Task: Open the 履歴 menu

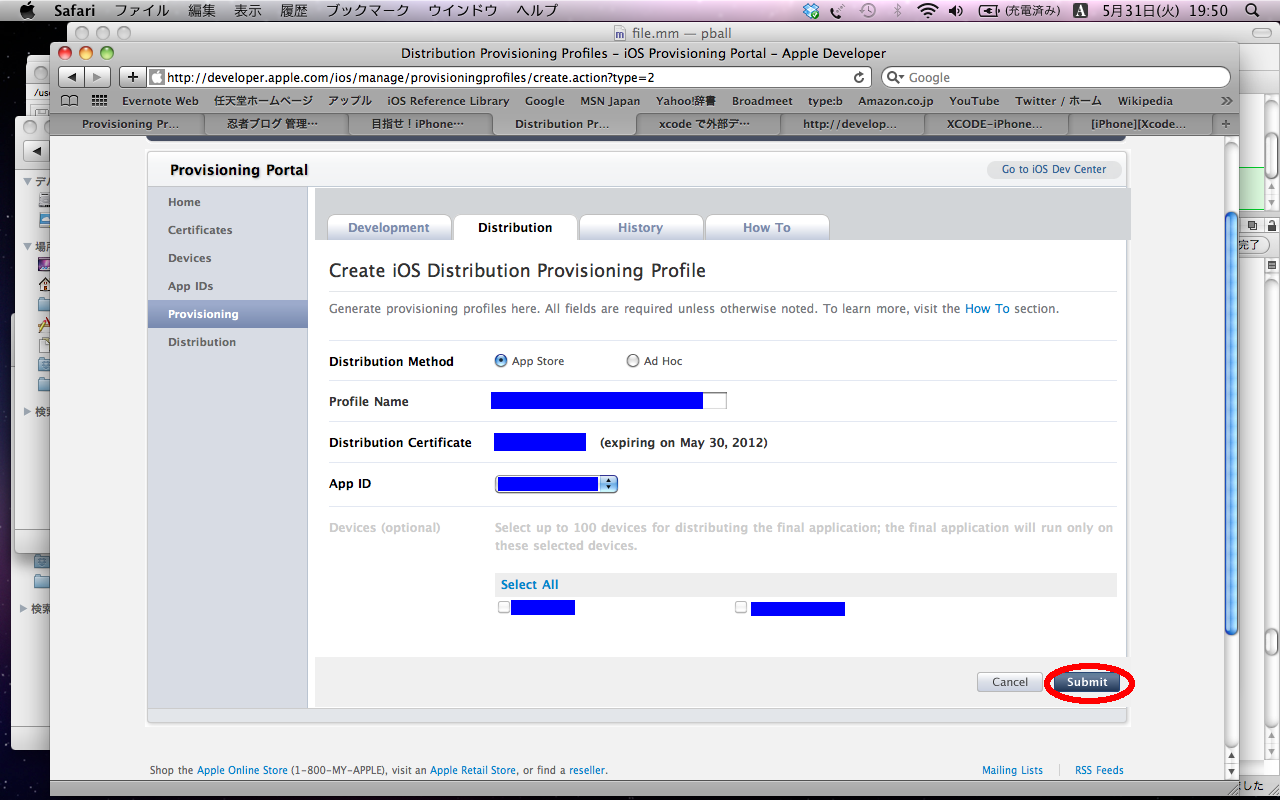Action: (294, 11)
